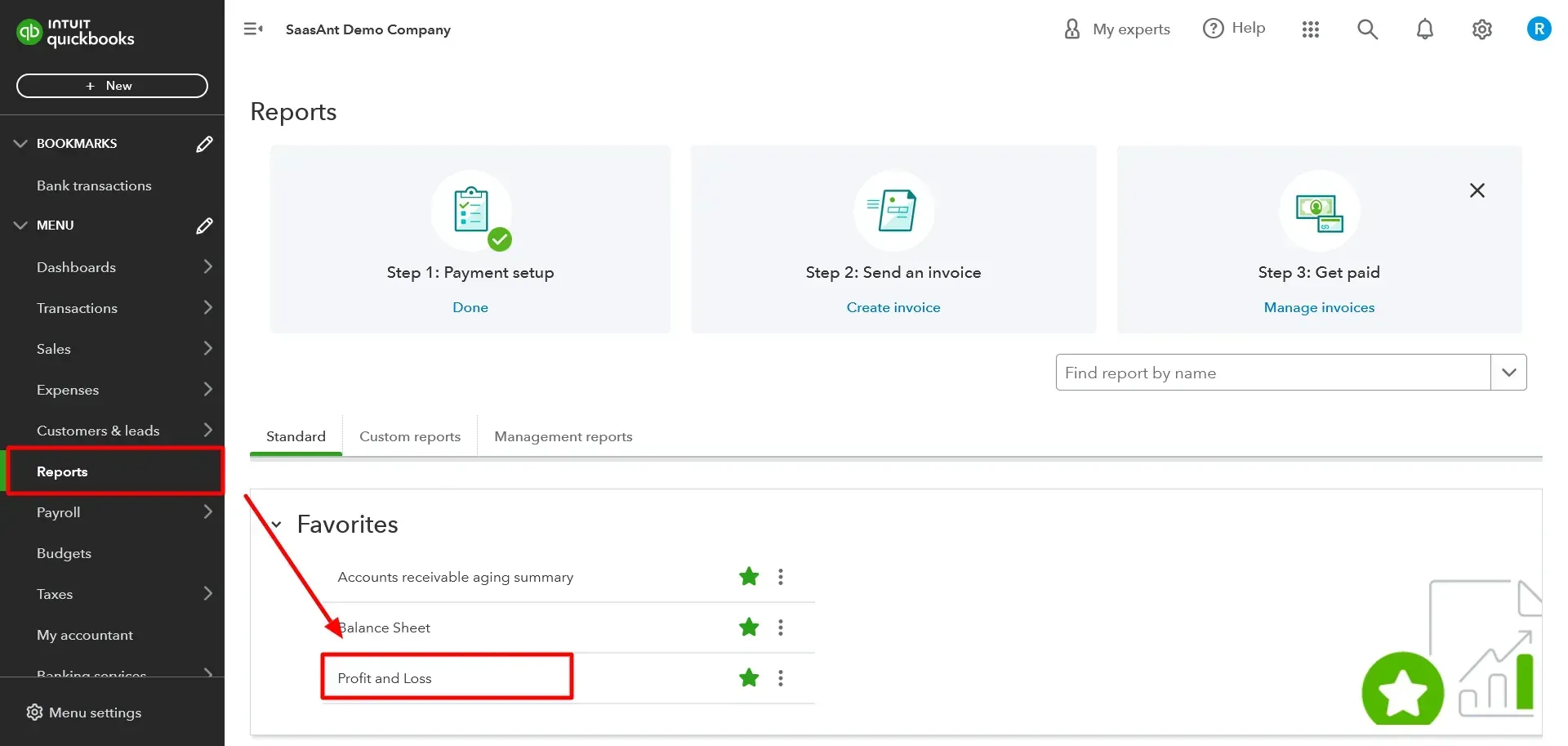1568x746 pixels.
Task: Open Bank transactions bookmark
Action: (94, 185)
